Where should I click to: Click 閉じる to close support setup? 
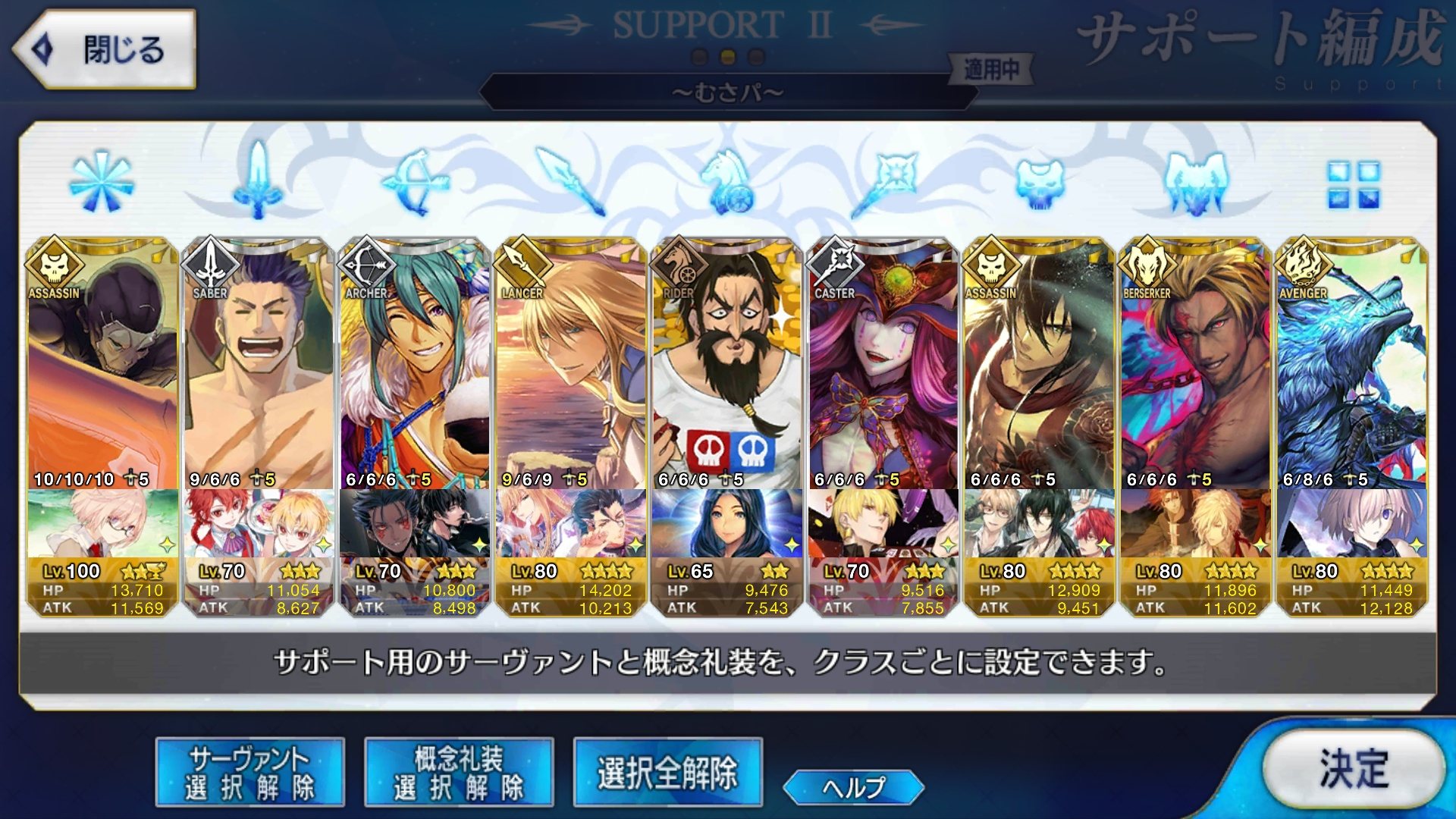click(104, 50)
